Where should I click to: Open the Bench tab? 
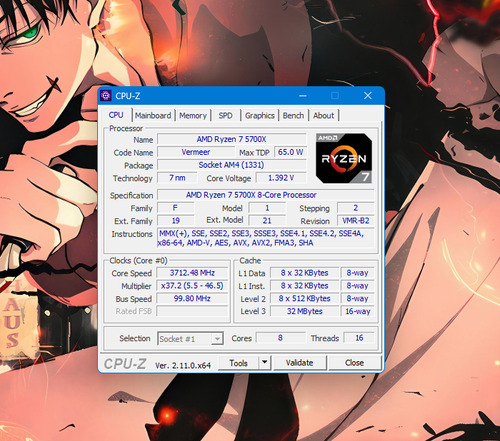(293, 116)
